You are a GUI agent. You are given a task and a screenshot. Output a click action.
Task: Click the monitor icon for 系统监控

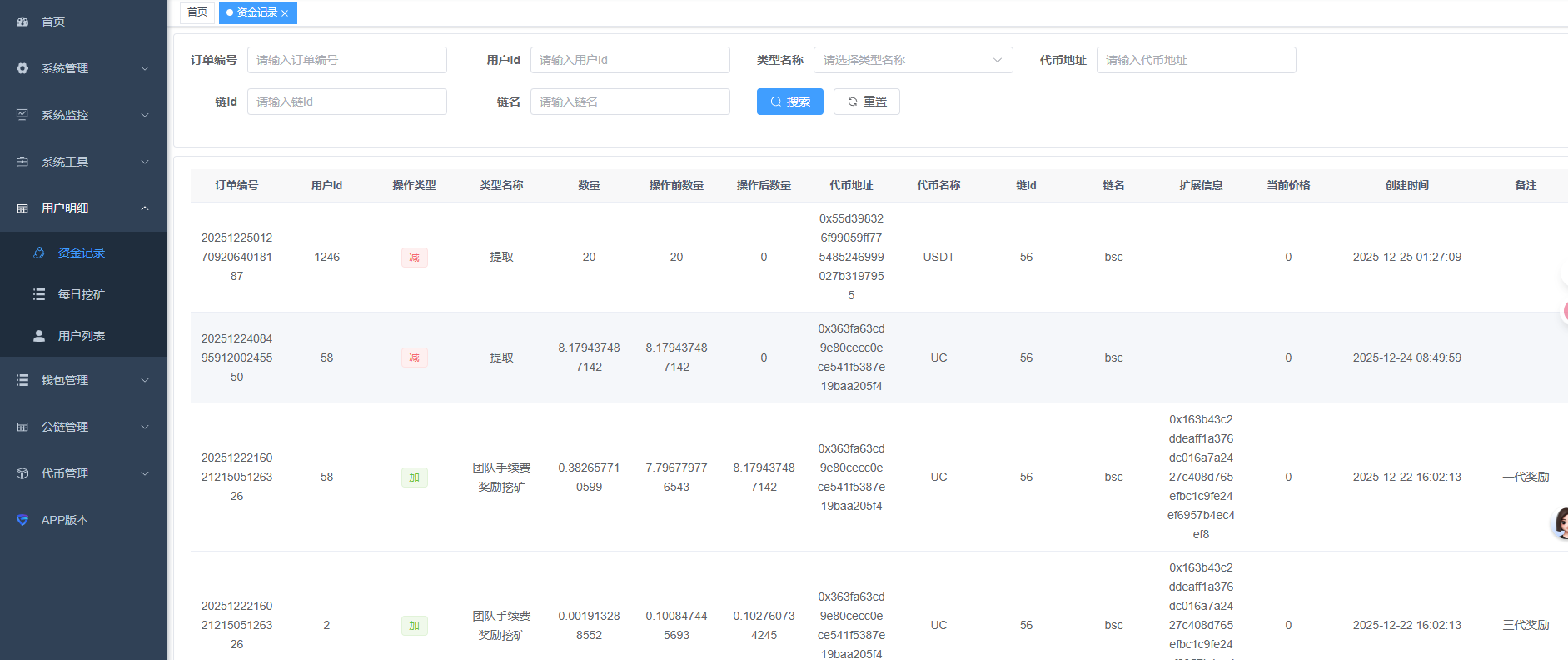(22, 115)
